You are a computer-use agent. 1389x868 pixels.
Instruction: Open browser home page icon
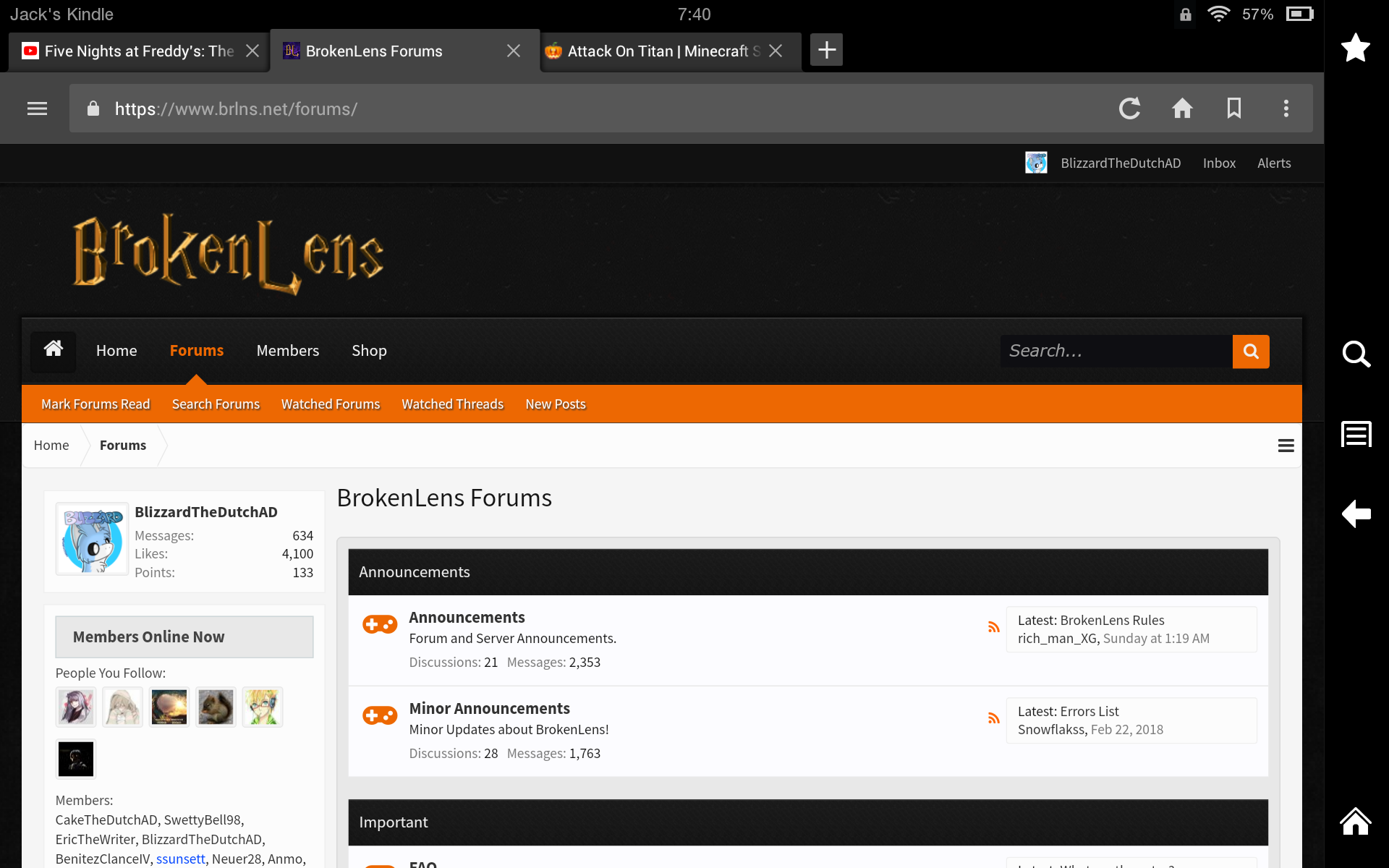pyautogui.click(x=1182, y=109)
